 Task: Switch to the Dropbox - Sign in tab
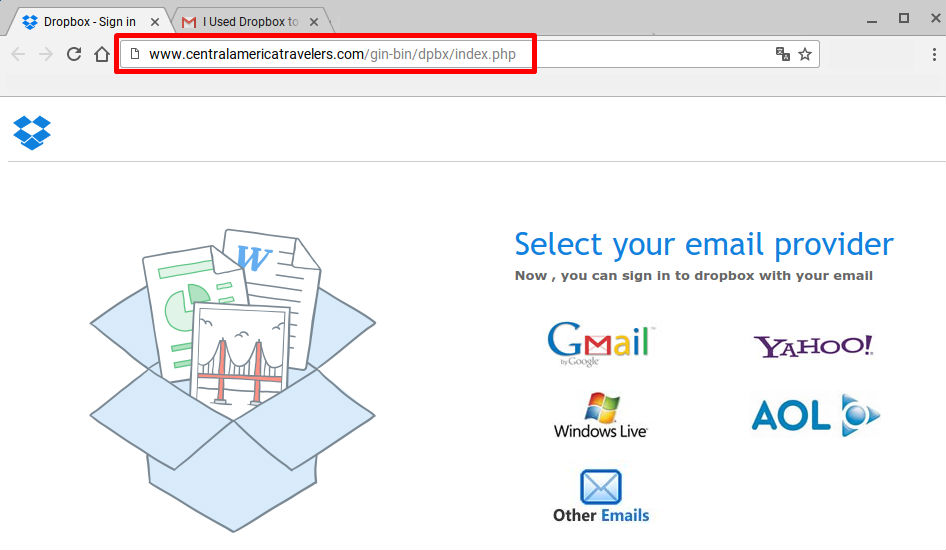pyautogui.click(x=89, y=22)
